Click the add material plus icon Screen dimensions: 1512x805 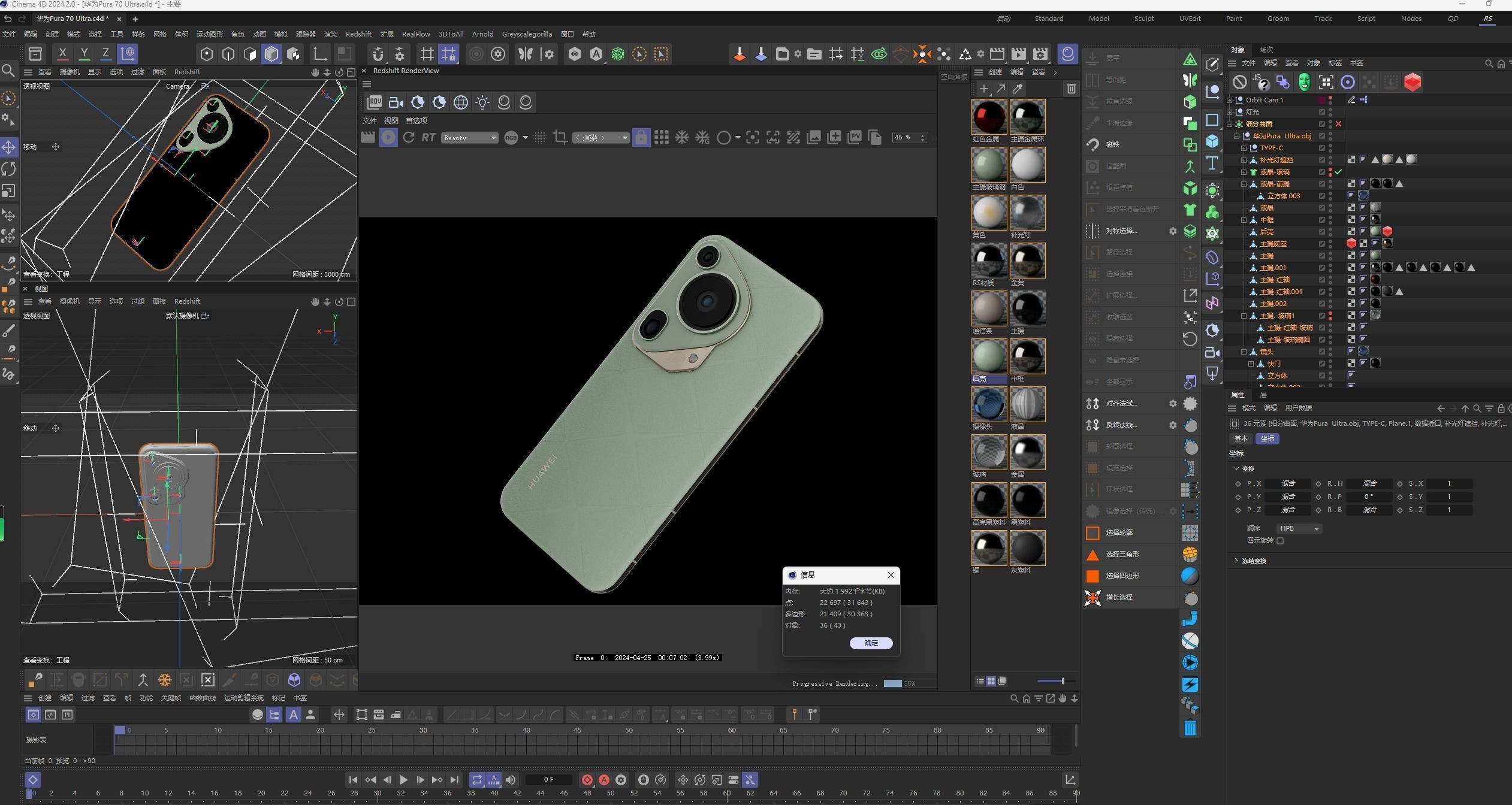point(983,89)
